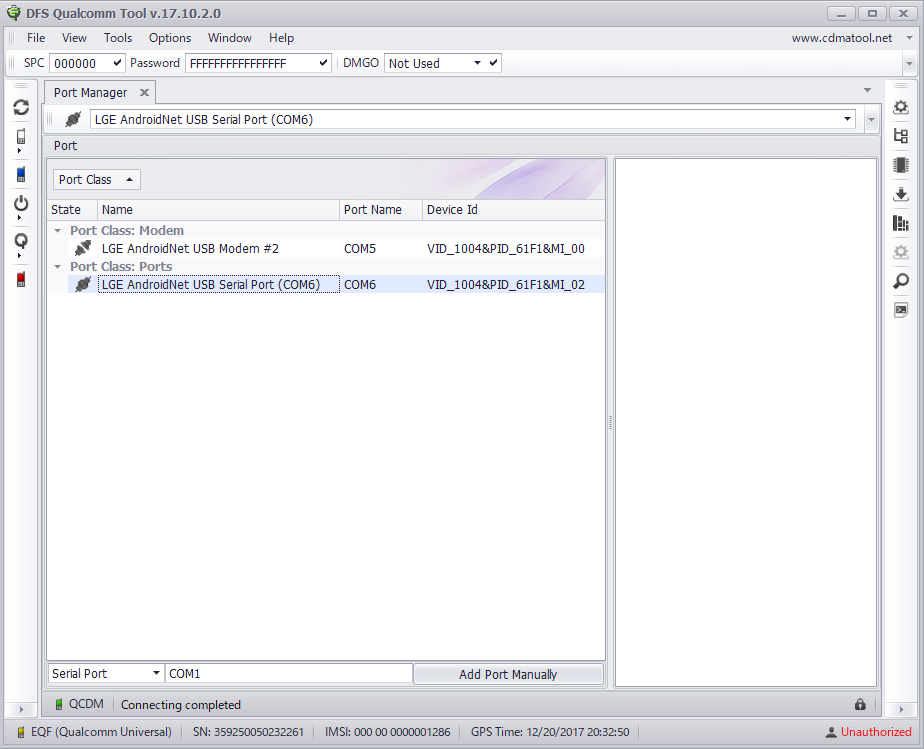Click the refresh ports icon in left sidebar
The width and height of the screenshot is (924, 749).
21,107
